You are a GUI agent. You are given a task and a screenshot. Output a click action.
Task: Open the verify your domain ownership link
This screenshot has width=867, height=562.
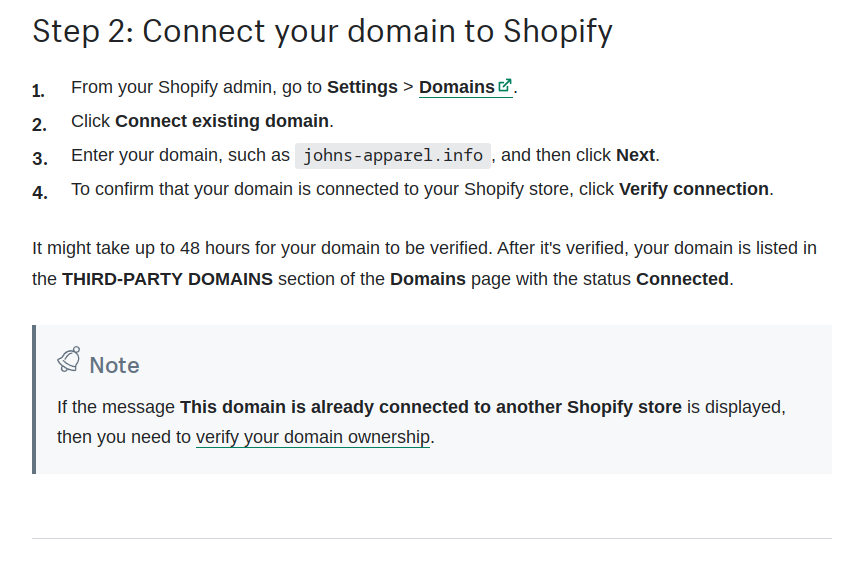pyautogui.click(x=313, y=437)
